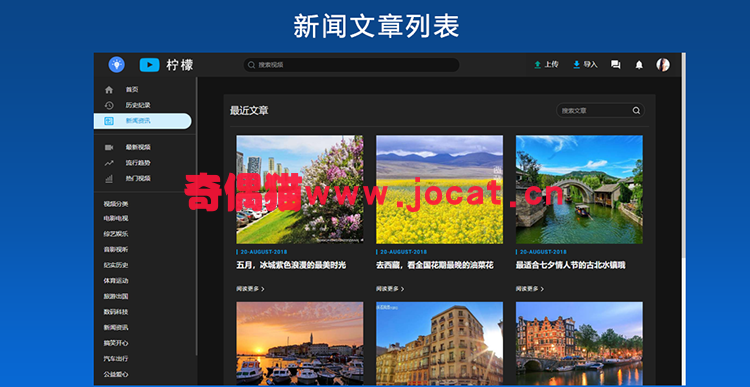Open article 去西藏，看全国花期最晚的油菜花

pos(434,265)
